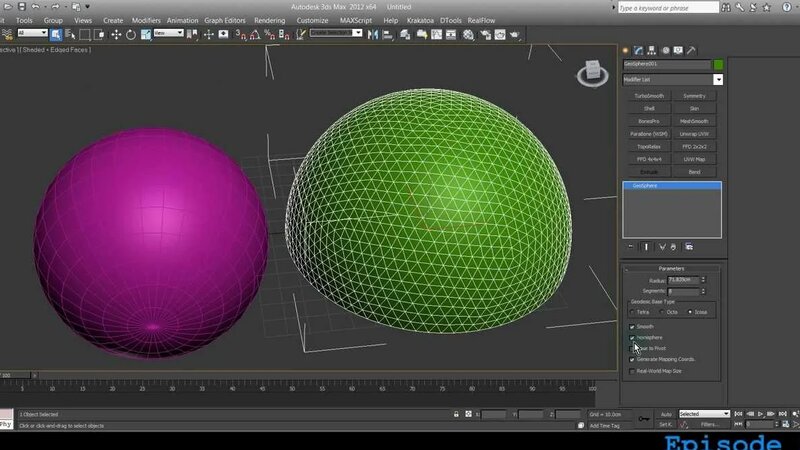The height and width of the screenshot is (450, 800).
Task: Select Octa geodesic base type
Action: coord(662,312)
